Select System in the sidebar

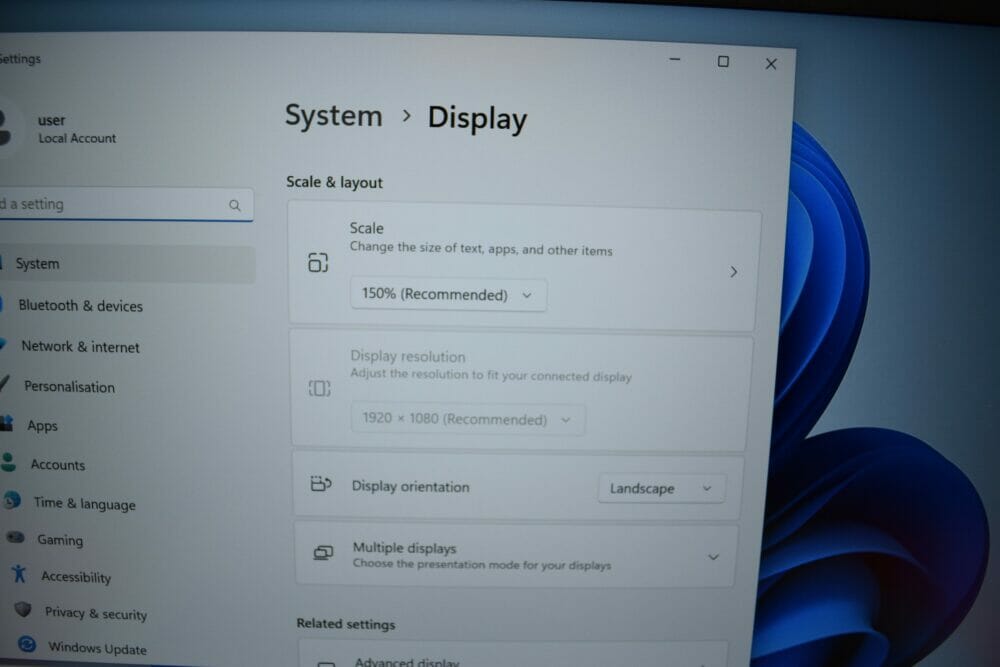[128, 263]
